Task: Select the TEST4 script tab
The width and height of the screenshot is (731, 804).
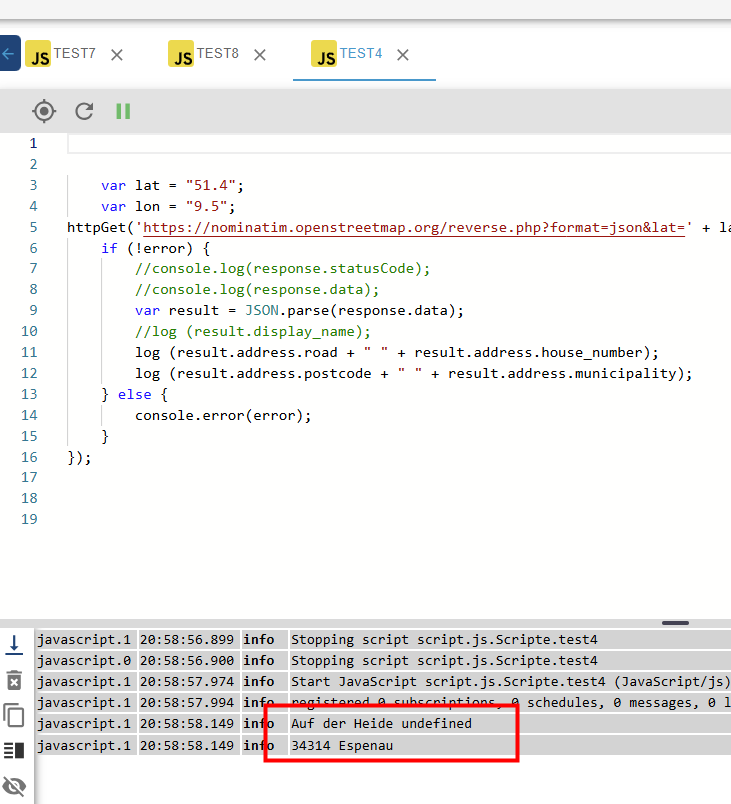Action: click(360, 54)
